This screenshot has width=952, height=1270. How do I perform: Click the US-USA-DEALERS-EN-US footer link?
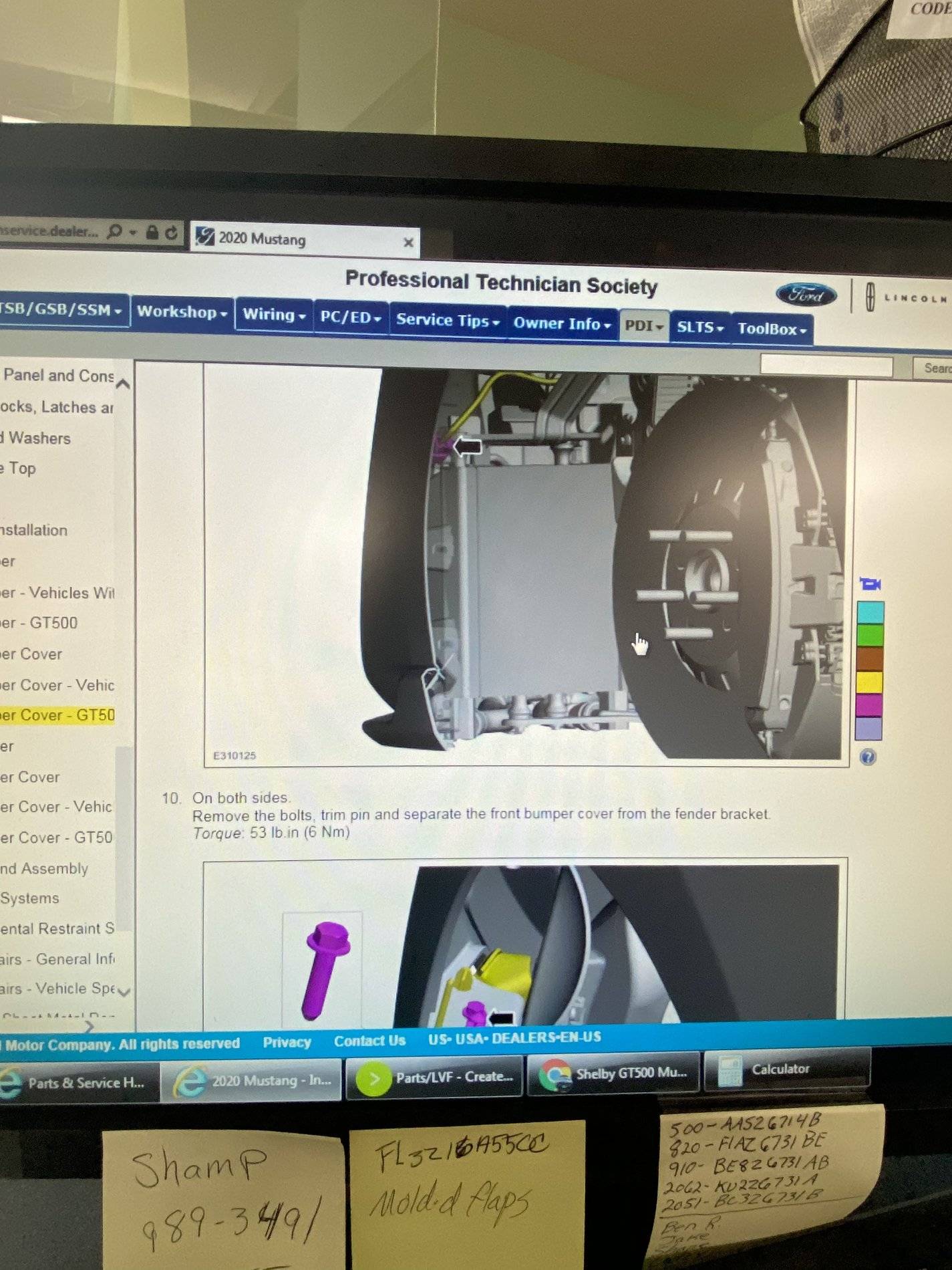514,1037
